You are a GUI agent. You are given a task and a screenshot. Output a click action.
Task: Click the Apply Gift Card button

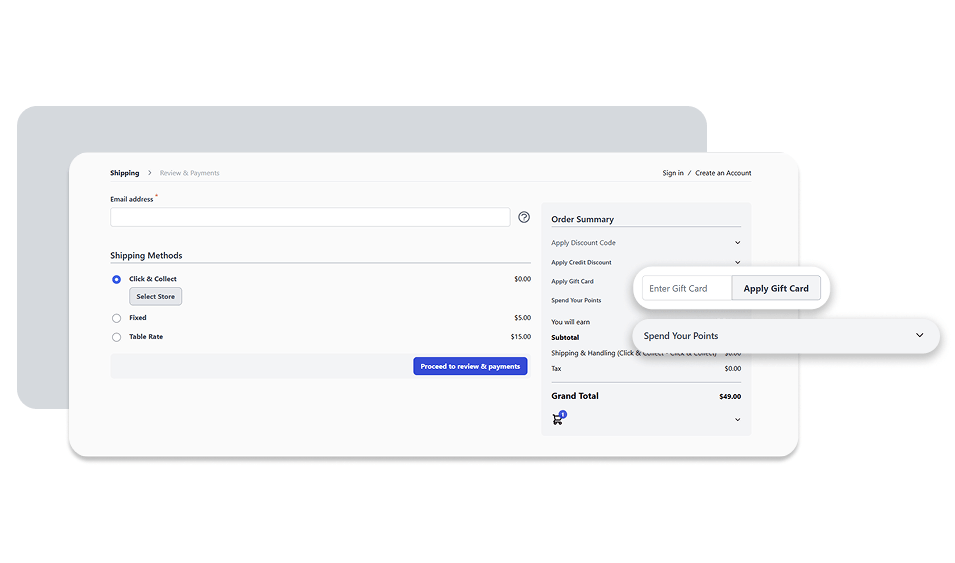pyautogui.click(x=776, y=288)
